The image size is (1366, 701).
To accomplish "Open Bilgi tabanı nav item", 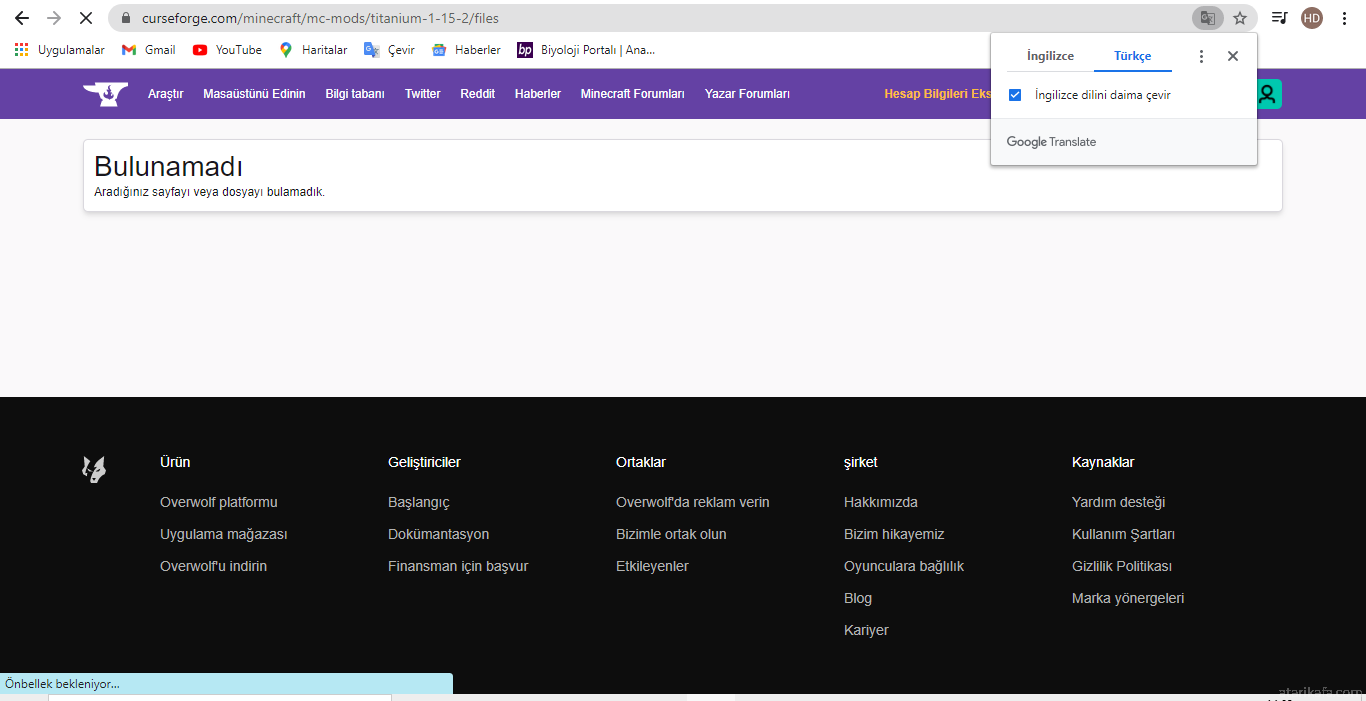I will click(355, 94).
